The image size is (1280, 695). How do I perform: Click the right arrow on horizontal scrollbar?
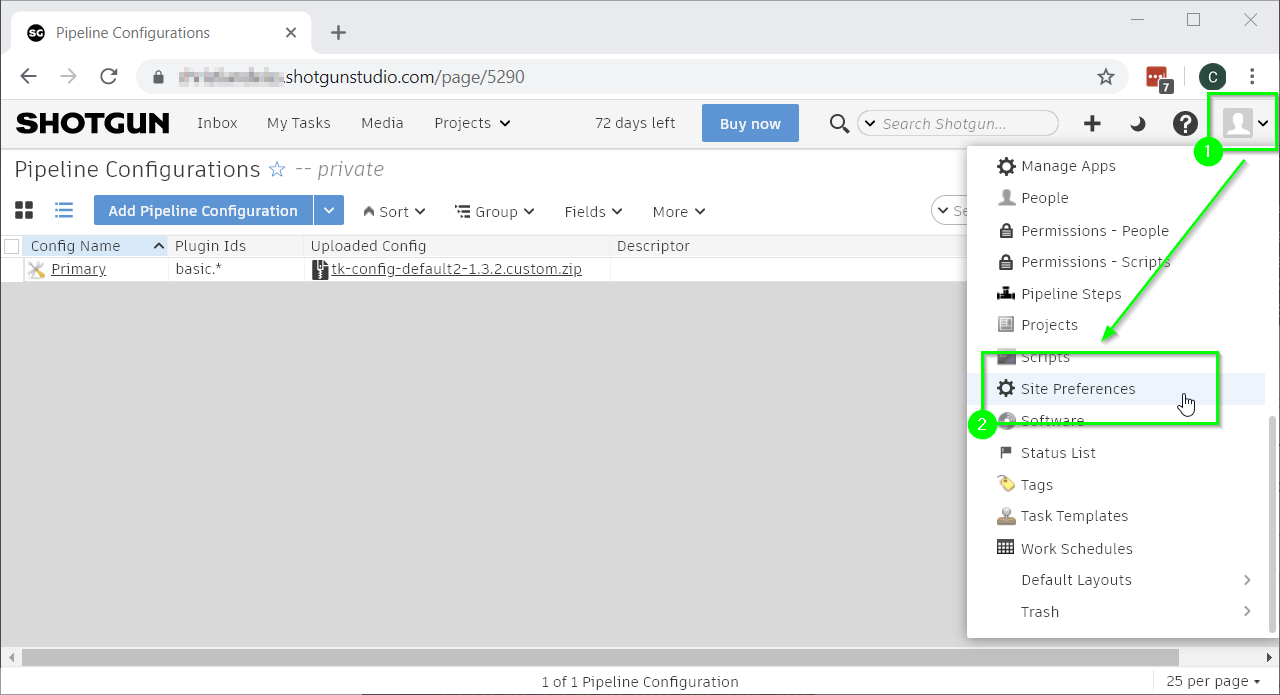point(1269,657)
